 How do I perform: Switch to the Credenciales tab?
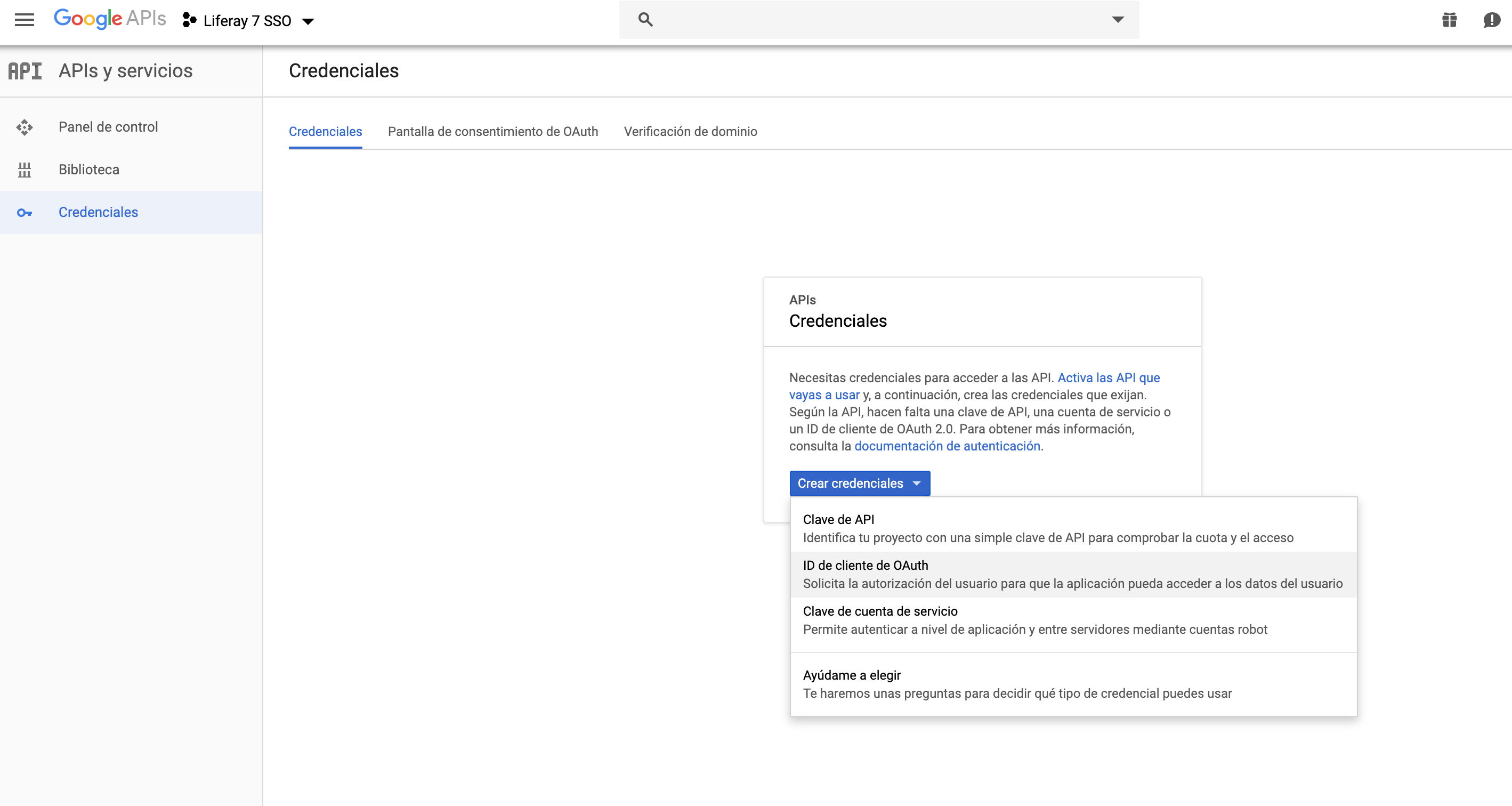click(325, 132)
